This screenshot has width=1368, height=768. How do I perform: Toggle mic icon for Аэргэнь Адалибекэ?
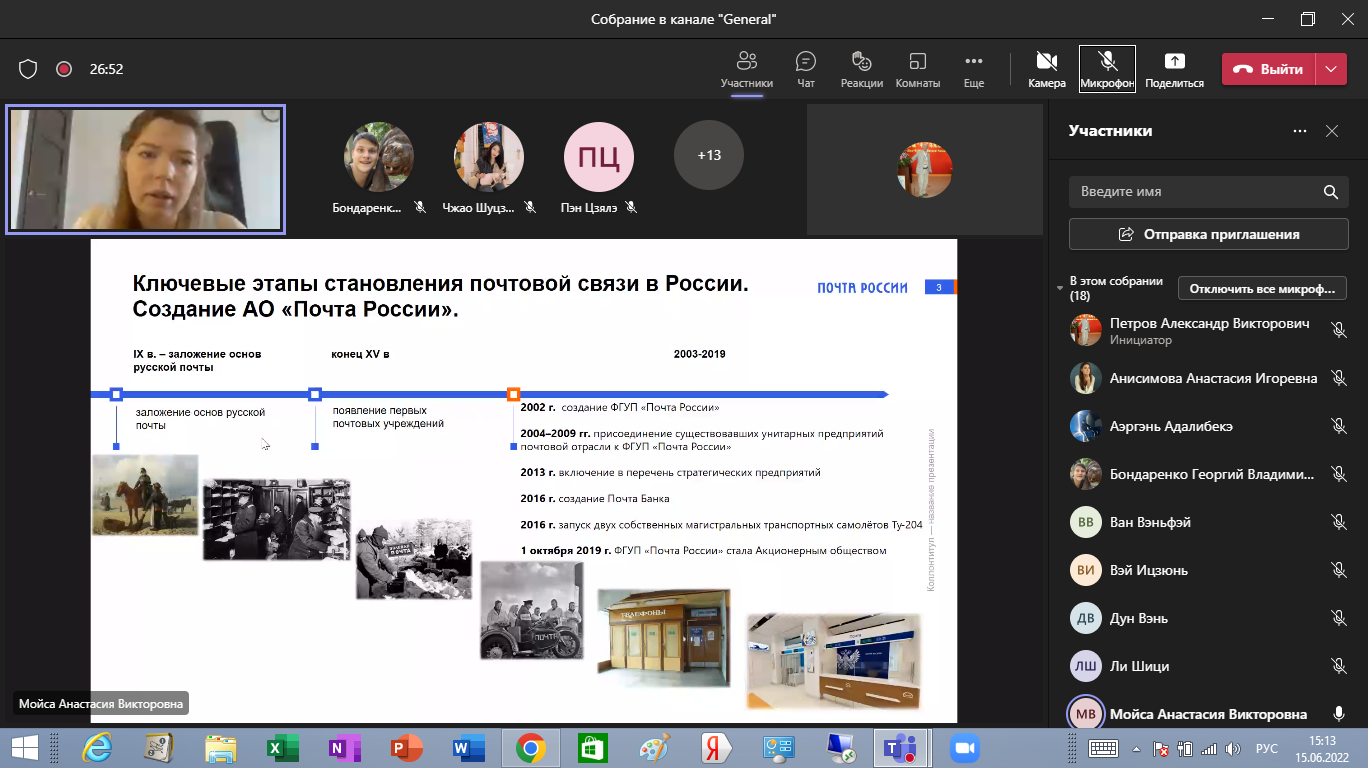(x=1339, y=426)
